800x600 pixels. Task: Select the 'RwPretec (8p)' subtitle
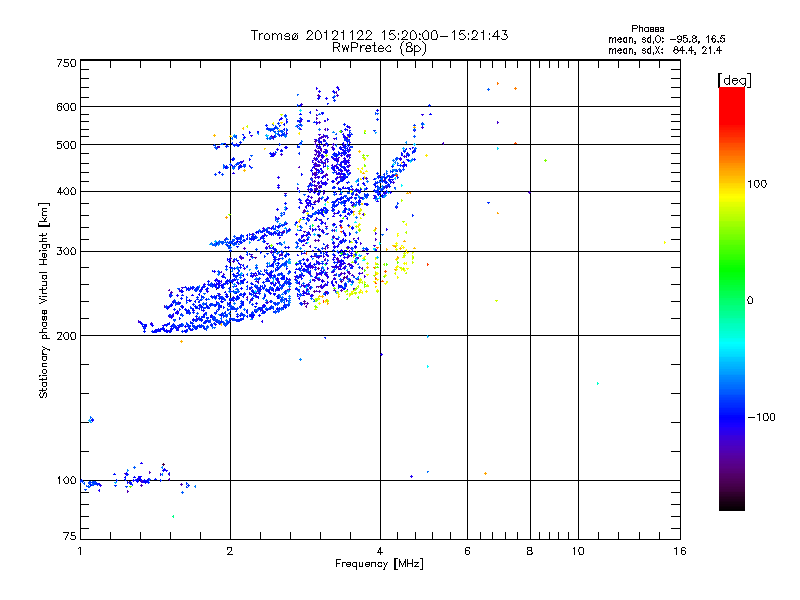(379, 48)
